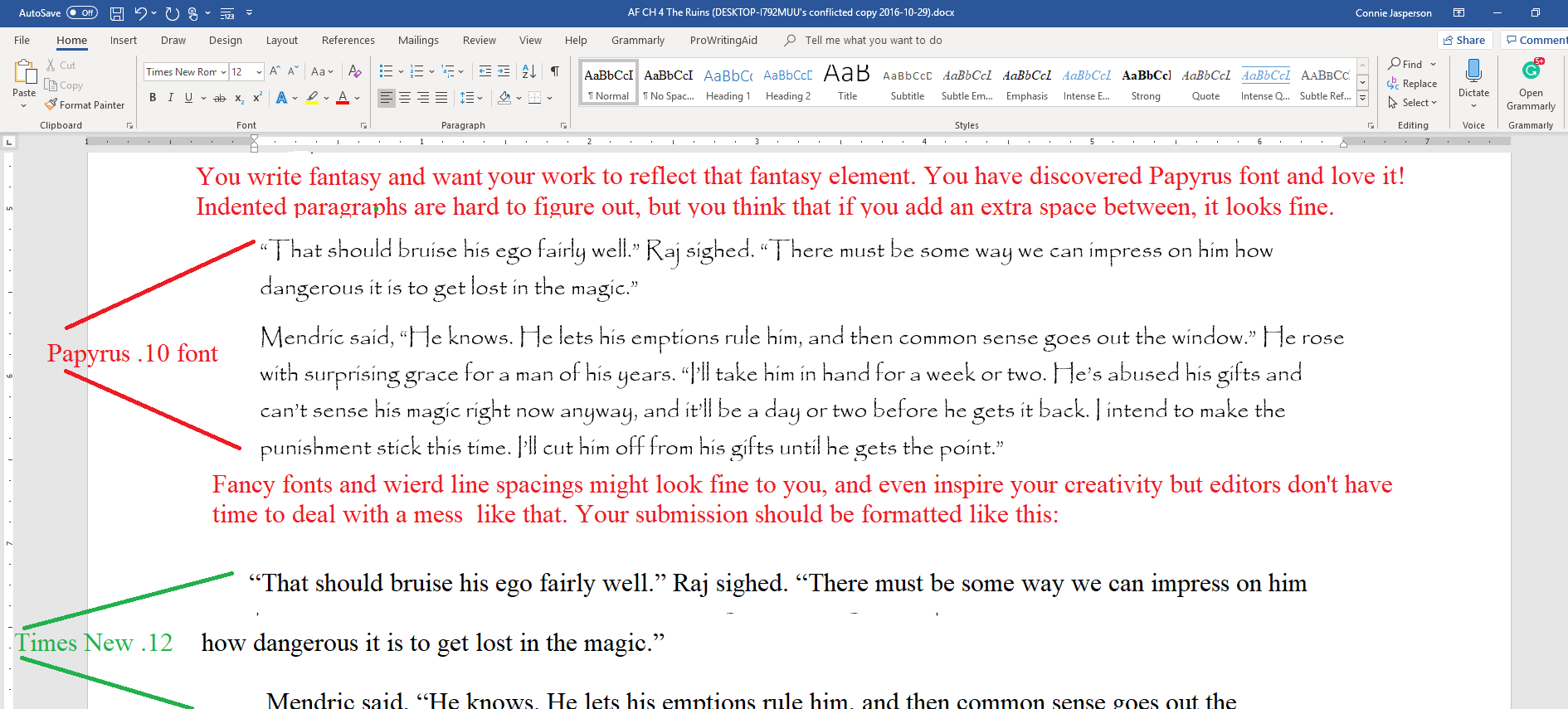Apply the yellow text highlight color
Image resolution: width=1568 pixels, height=709 pixels.
(312, 98)
